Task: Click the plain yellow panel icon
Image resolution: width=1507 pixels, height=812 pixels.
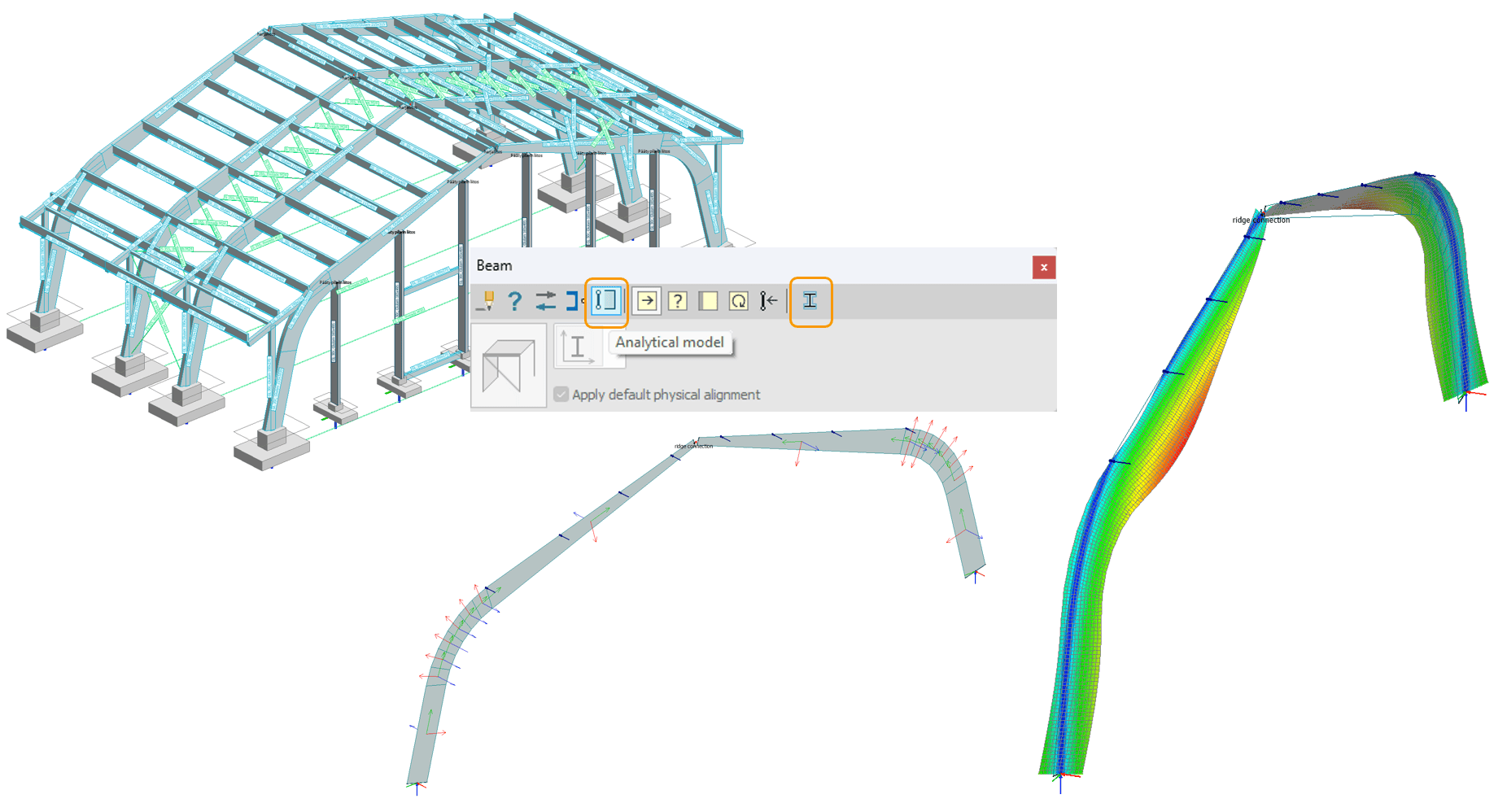Action: coord(708,301)
